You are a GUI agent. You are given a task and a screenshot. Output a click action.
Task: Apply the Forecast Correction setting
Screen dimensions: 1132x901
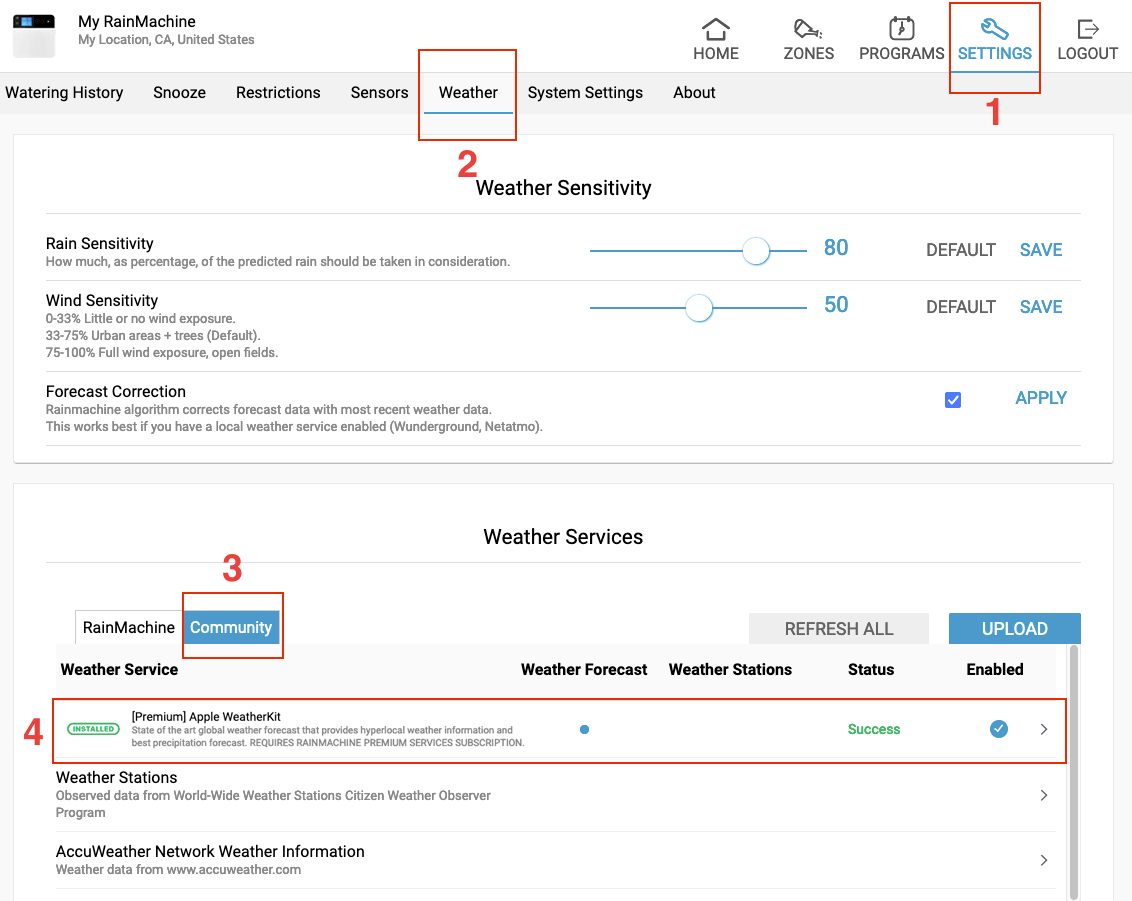coord(1040,398)
